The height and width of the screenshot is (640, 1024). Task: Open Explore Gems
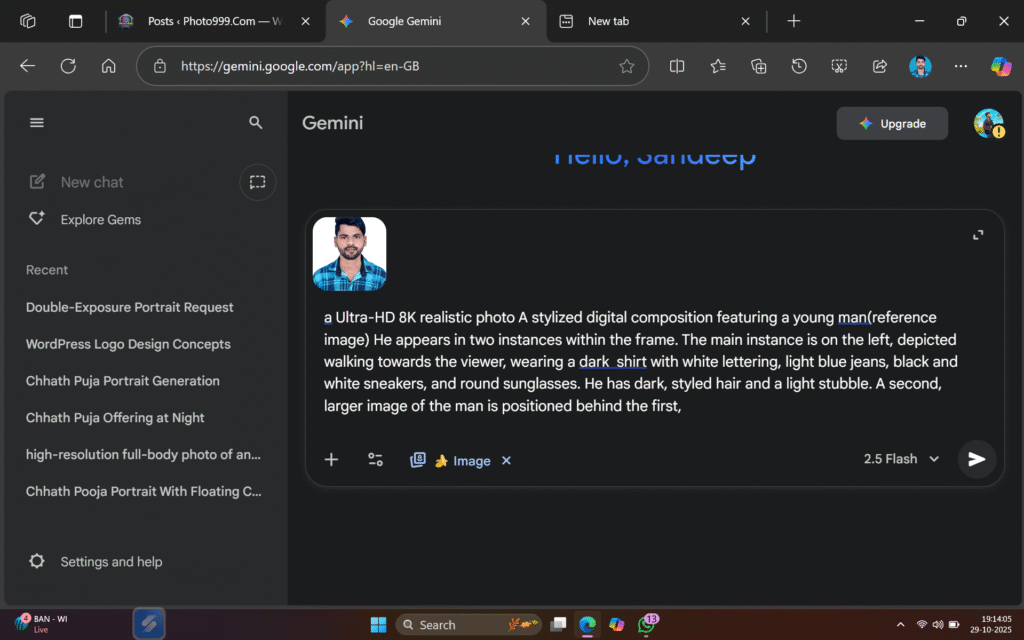point(100,219)
